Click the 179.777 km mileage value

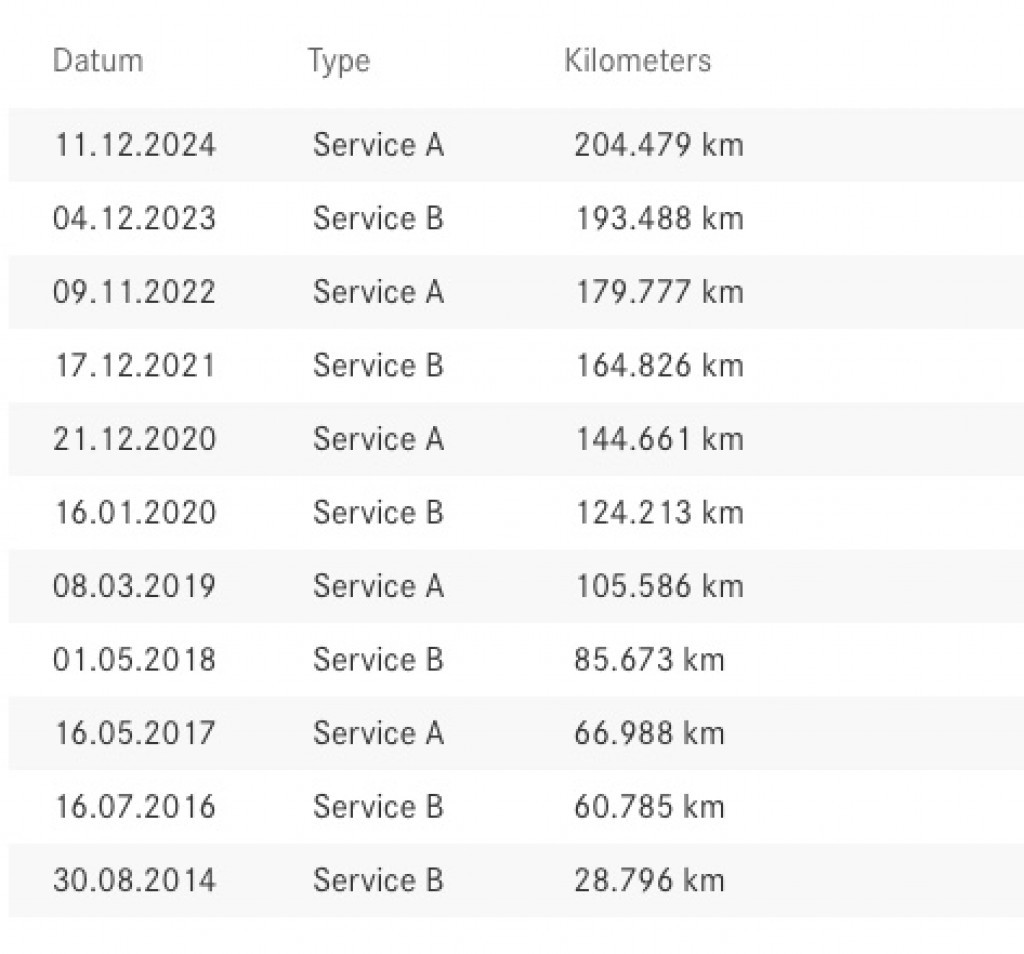coord(658,292)
